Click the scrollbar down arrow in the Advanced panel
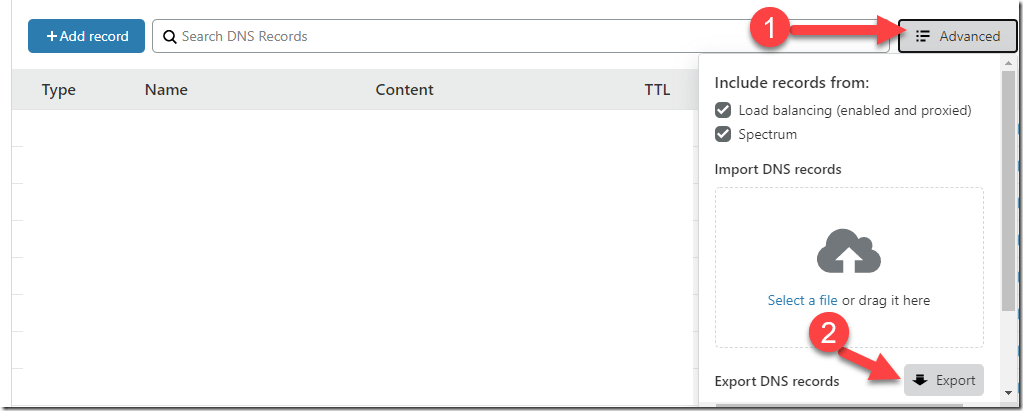 [x=1008, y=394]
